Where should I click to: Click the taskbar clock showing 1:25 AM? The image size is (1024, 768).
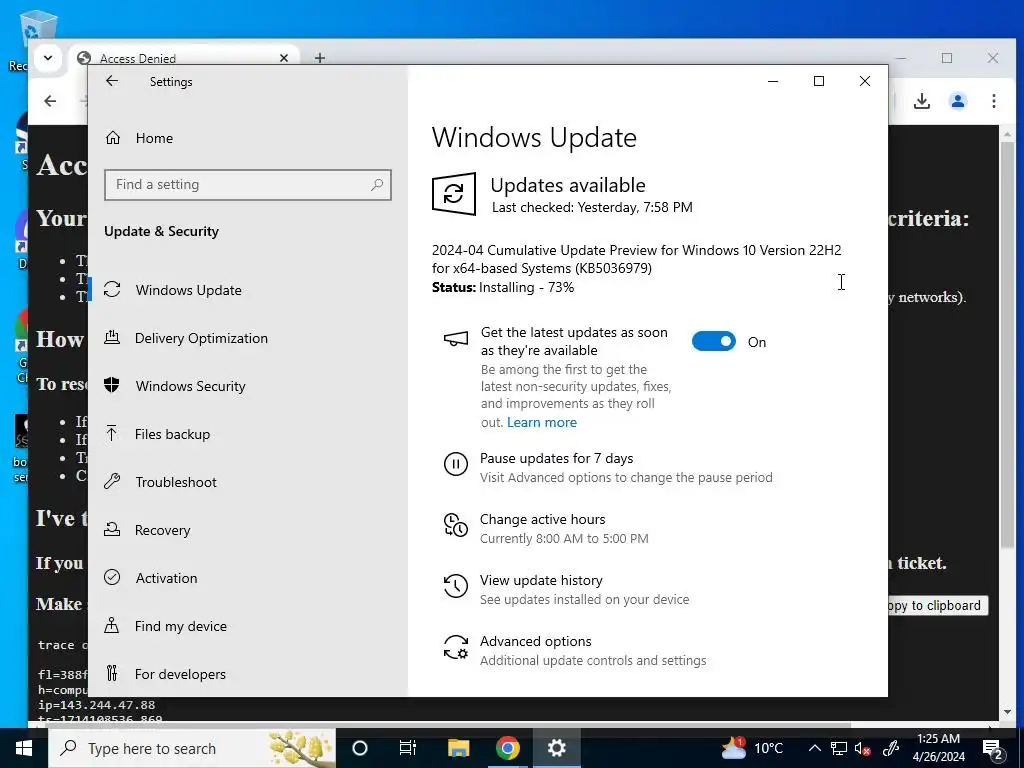click(x=938, y=748)
